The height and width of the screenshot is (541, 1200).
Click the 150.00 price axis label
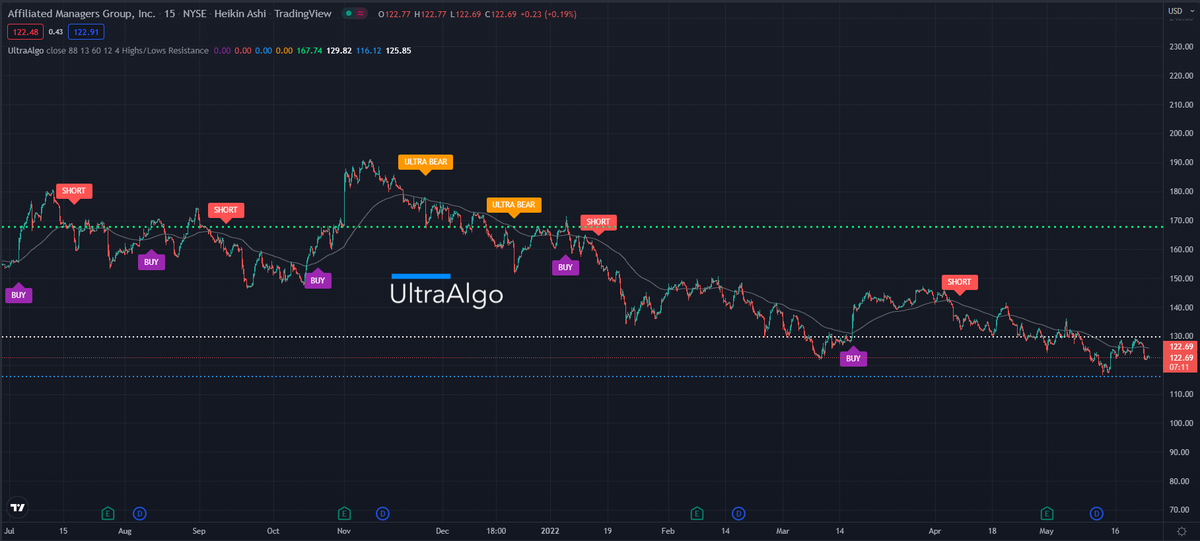click(1181, 278)
